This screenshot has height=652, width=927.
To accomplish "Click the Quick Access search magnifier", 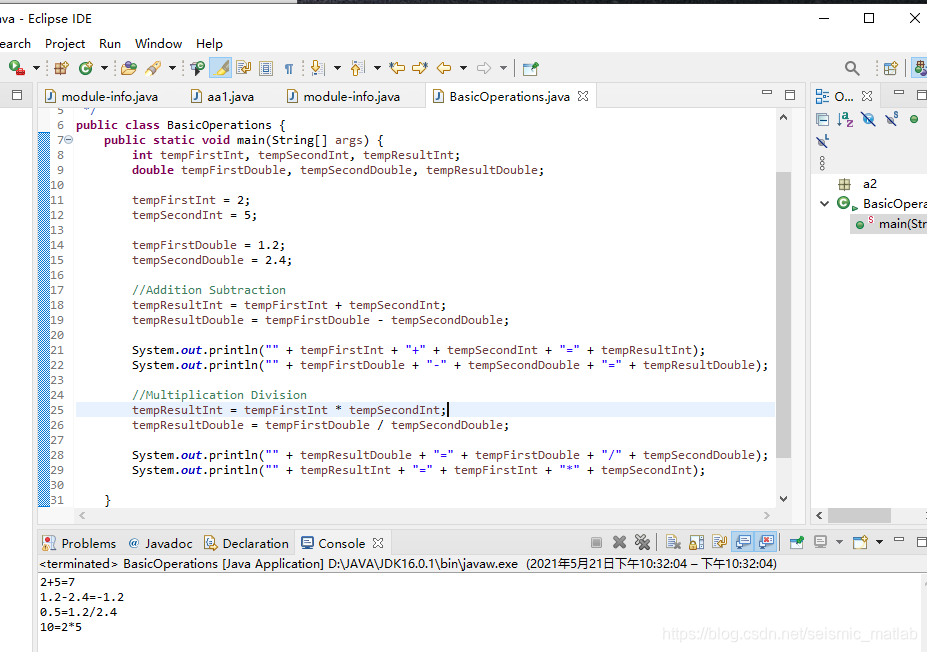I will coord(852,68).
